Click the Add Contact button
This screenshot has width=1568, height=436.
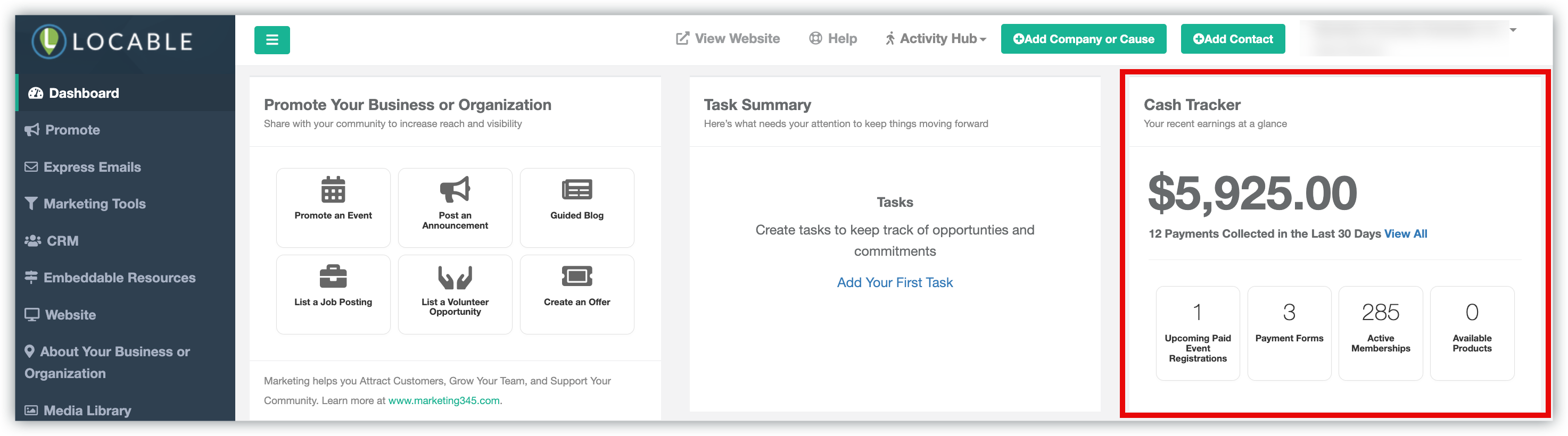(x=1233, y=39)
